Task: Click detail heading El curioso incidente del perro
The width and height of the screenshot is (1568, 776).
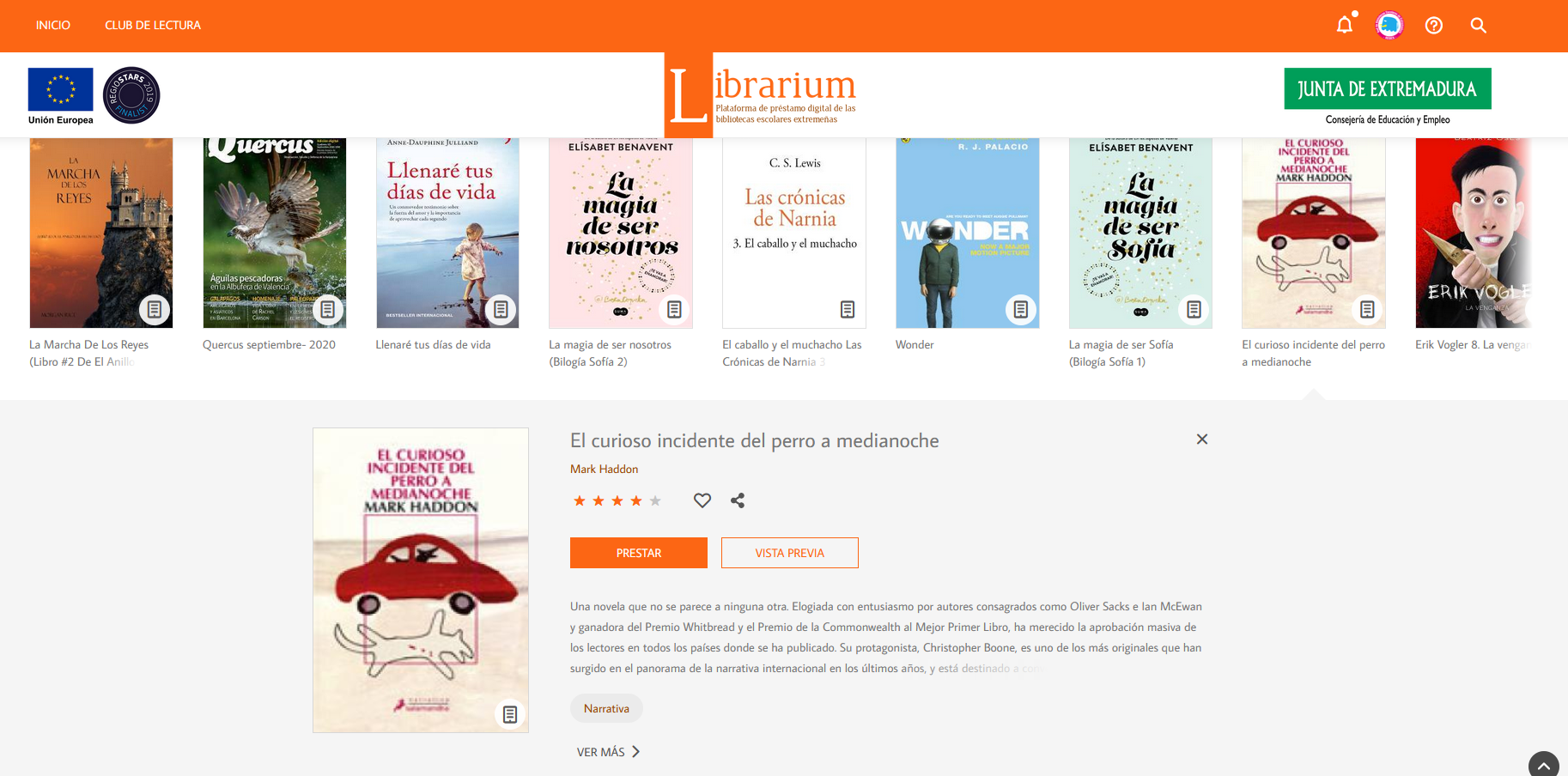Action: click(x=755, y=440)
